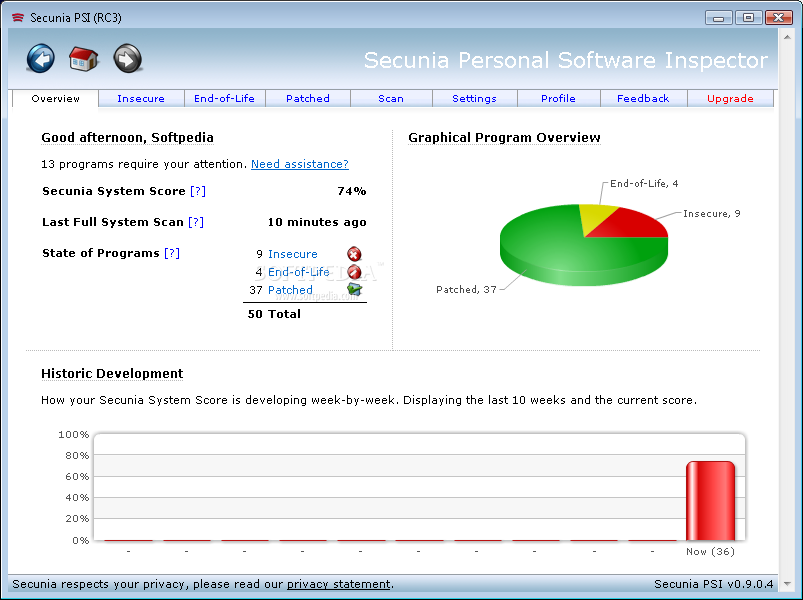
Task: Click the 'Historic Development' heading
Action: click(x=112, y=374)
